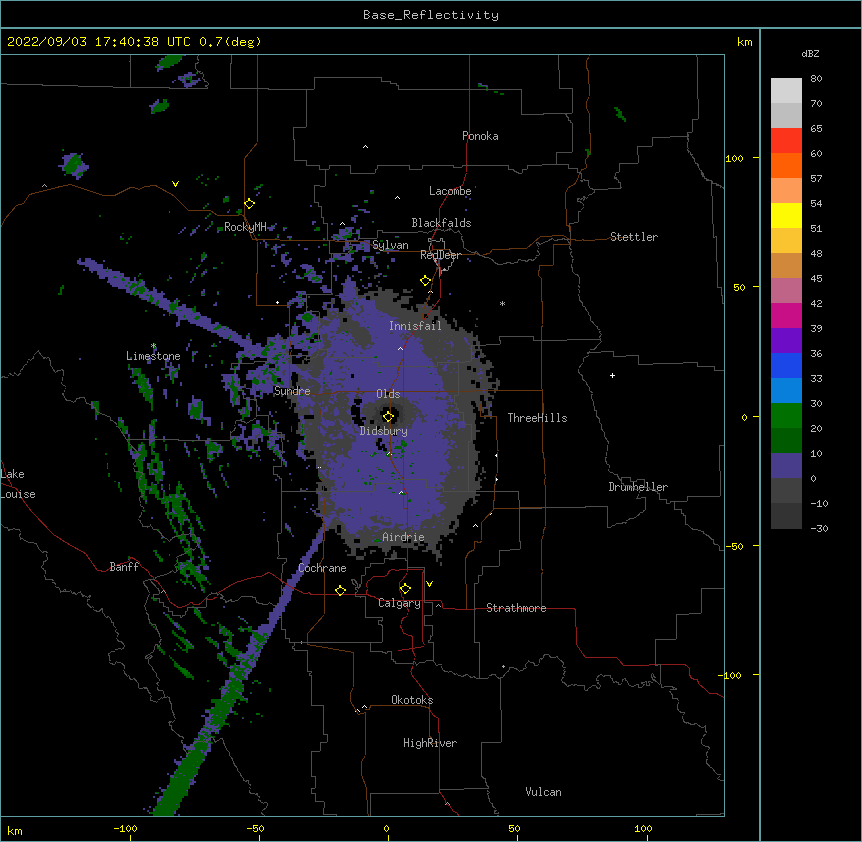Viewport: 862px width, 842px height.
Task: Click the HighRiver city label
Action: [430, 743]
